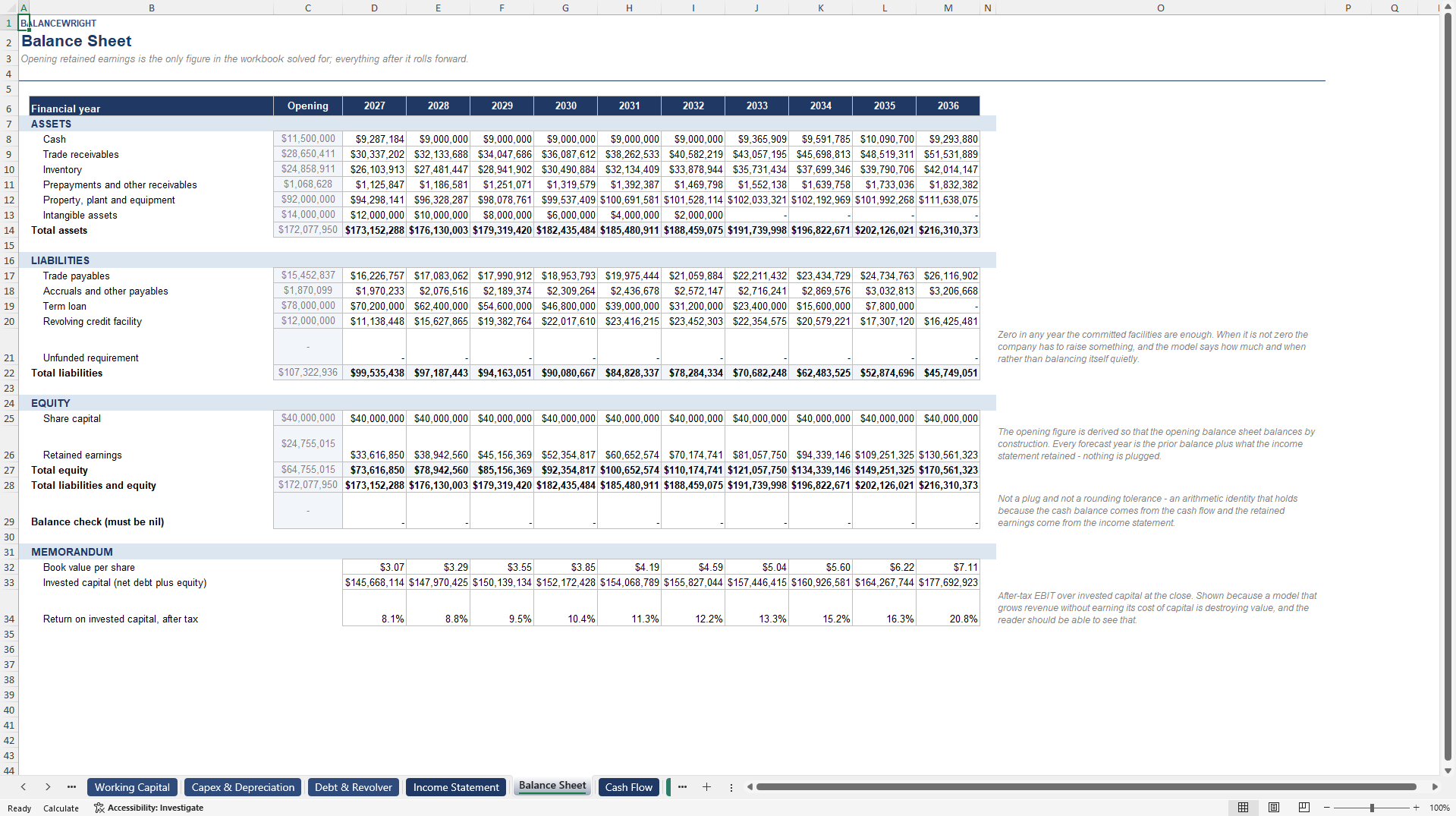Select the Unfunded requirement label cell
Image resolution: width=1456 pixels, height=816 pixels.
152,347
